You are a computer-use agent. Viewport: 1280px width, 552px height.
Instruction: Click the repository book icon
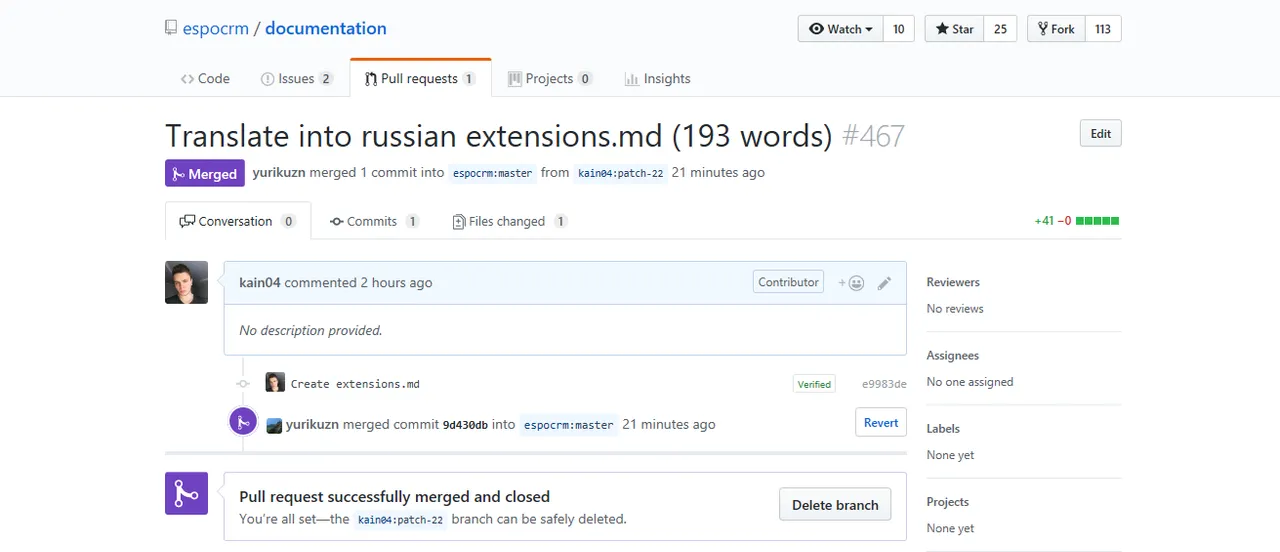coord(171,29)
